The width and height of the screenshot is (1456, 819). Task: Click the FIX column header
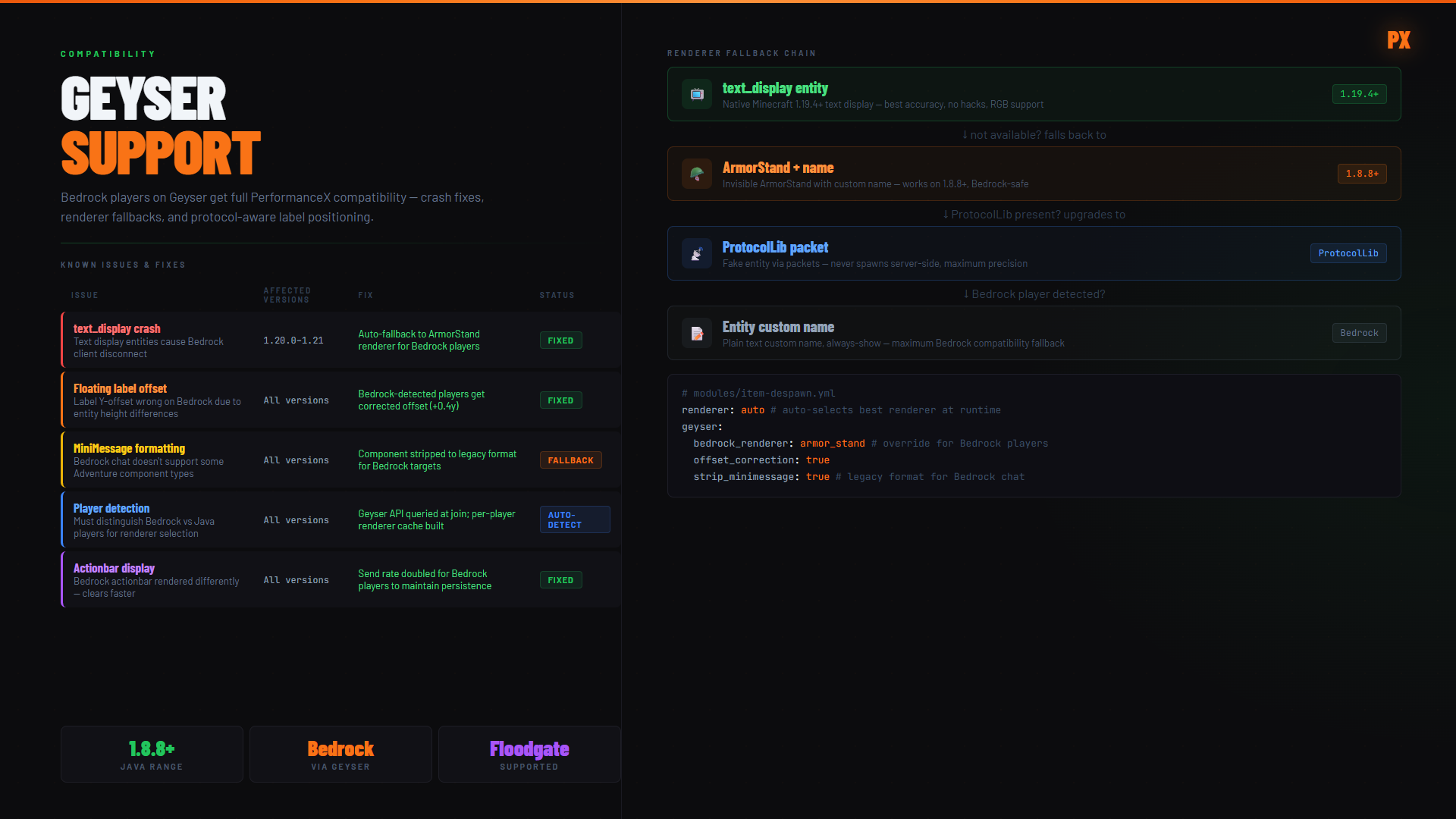click(x=366, y=296)
